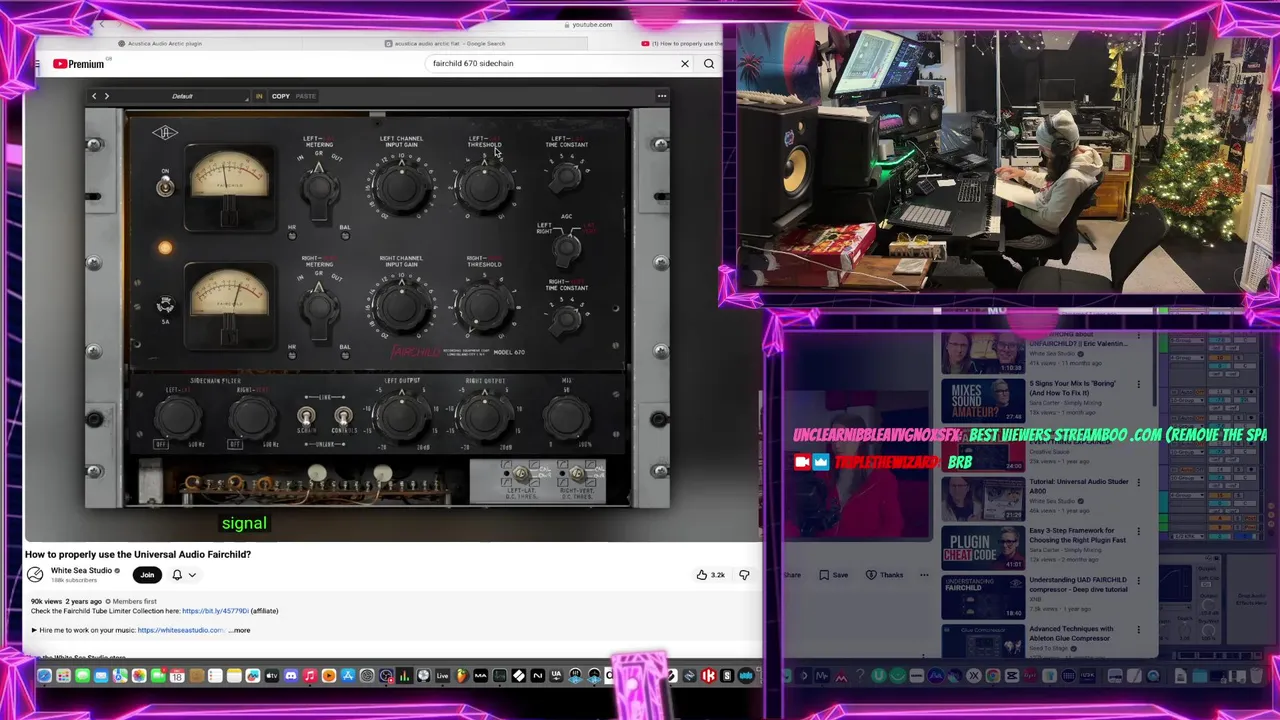This screenshot has width=1280, height=720.
Task: Click the Left Time Constant knob
Action: (566, 176)
